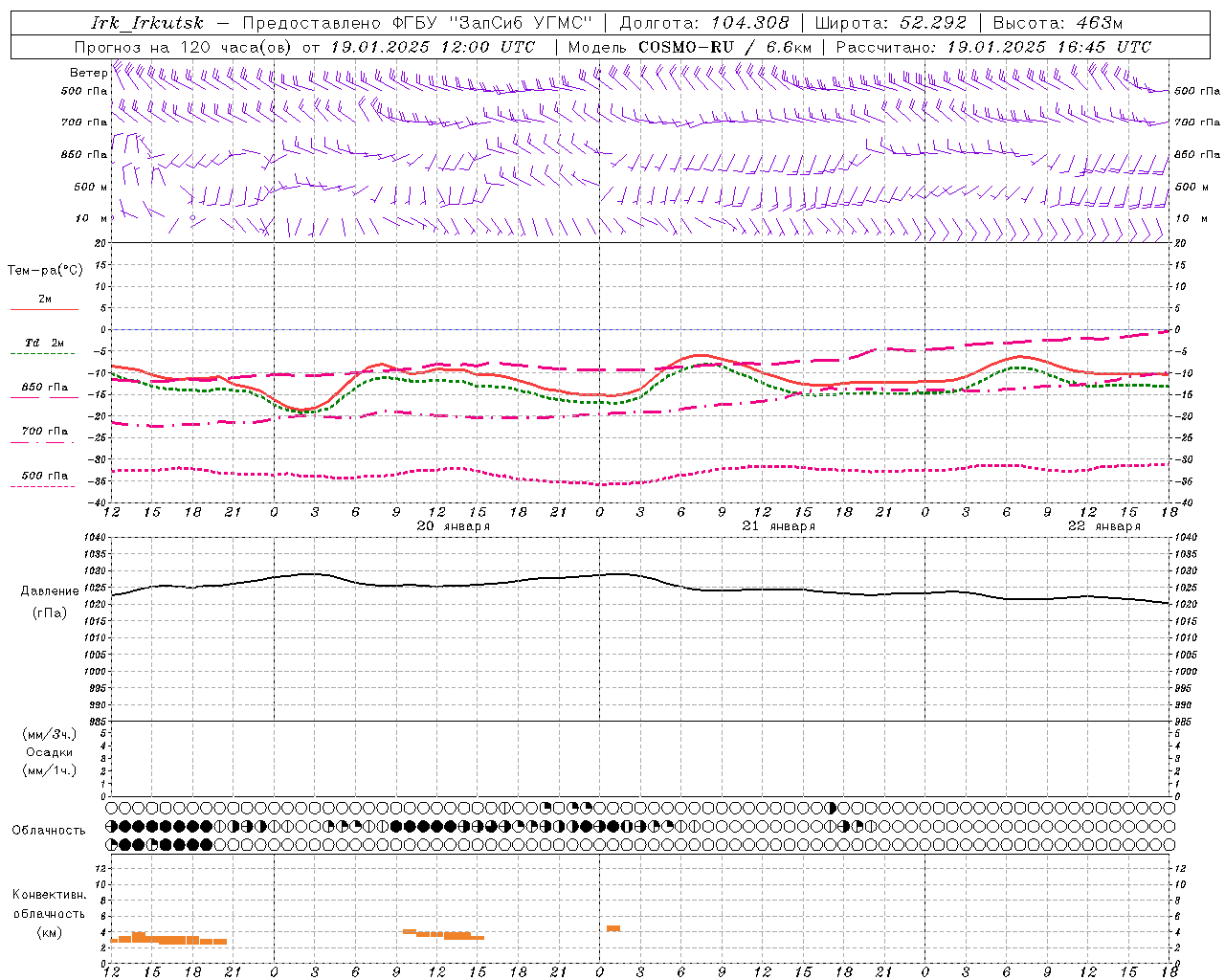Click the first orange convective cloud bar group
Image resolution: width=1225 pixels, height=980 pixels.
tap(169, 938)
